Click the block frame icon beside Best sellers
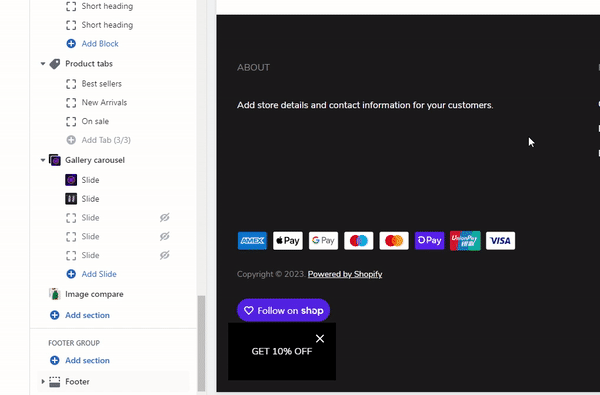600x395 pixels. [x=71, y=84]
